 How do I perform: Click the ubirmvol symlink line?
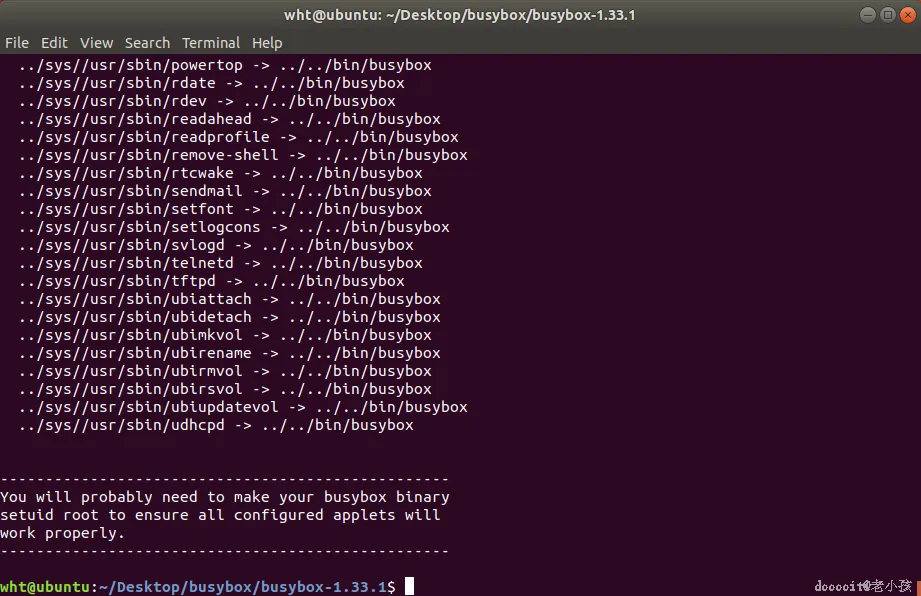(225, 371)
